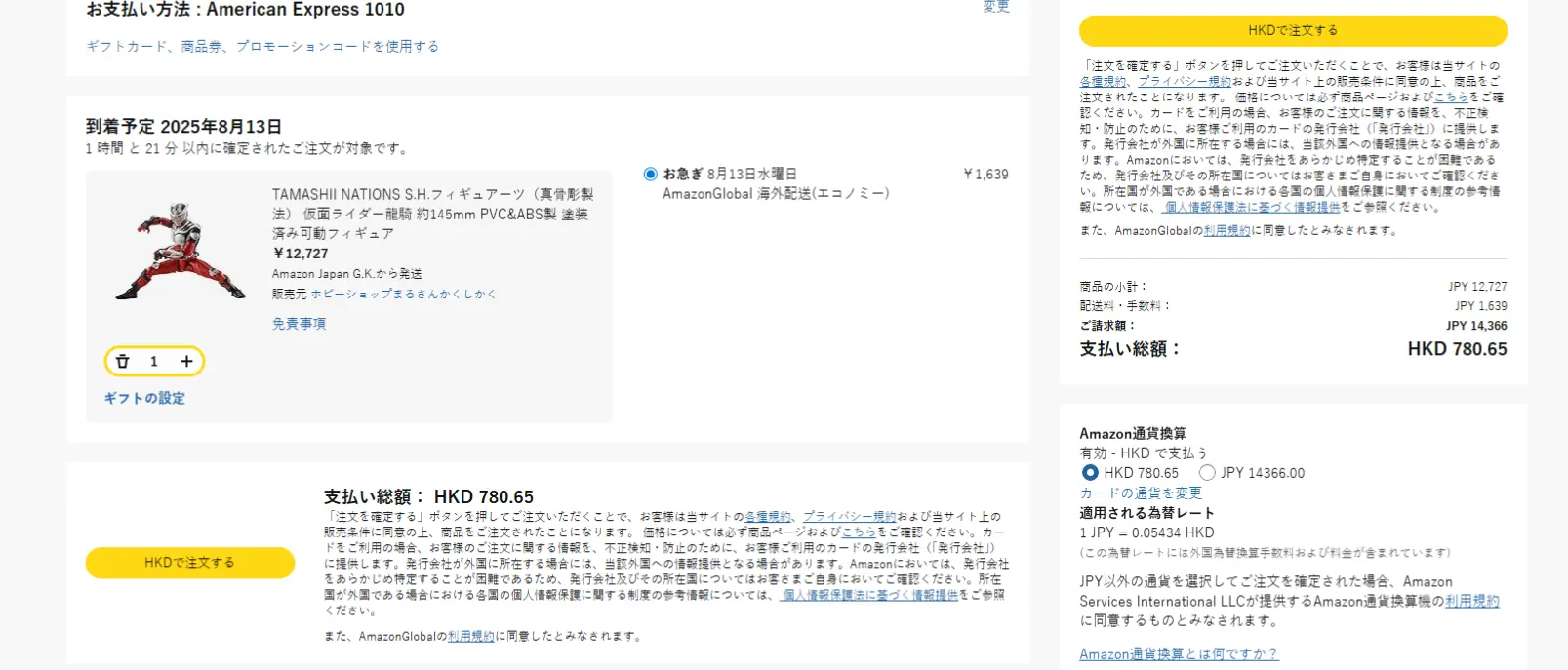This screenshot has width=1568, height=670.
Task: Open the 個人情報保護法 link in the bottom terms text
Action: coord(870,595)
